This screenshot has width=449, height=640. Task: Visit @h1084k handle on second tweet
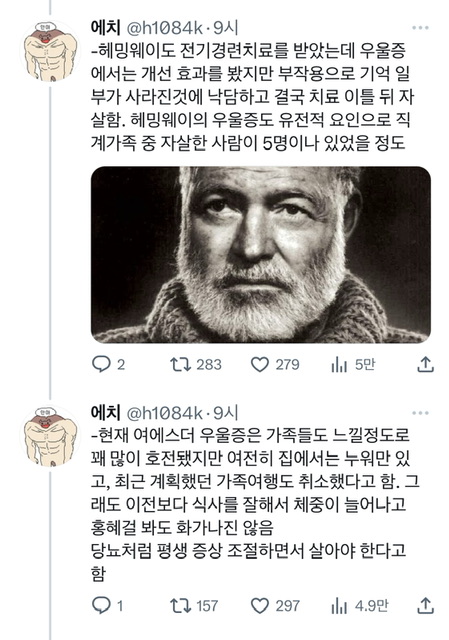pos(165,413)
